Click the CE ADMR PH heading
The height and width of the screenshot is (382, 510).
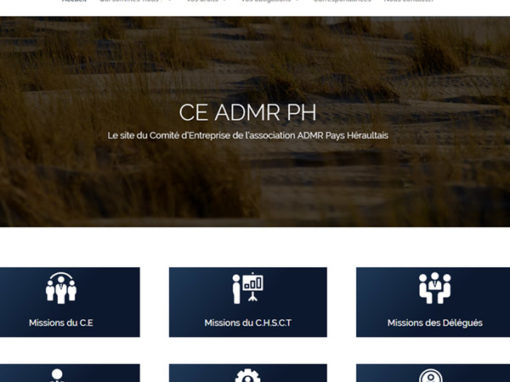click(248, 112)
